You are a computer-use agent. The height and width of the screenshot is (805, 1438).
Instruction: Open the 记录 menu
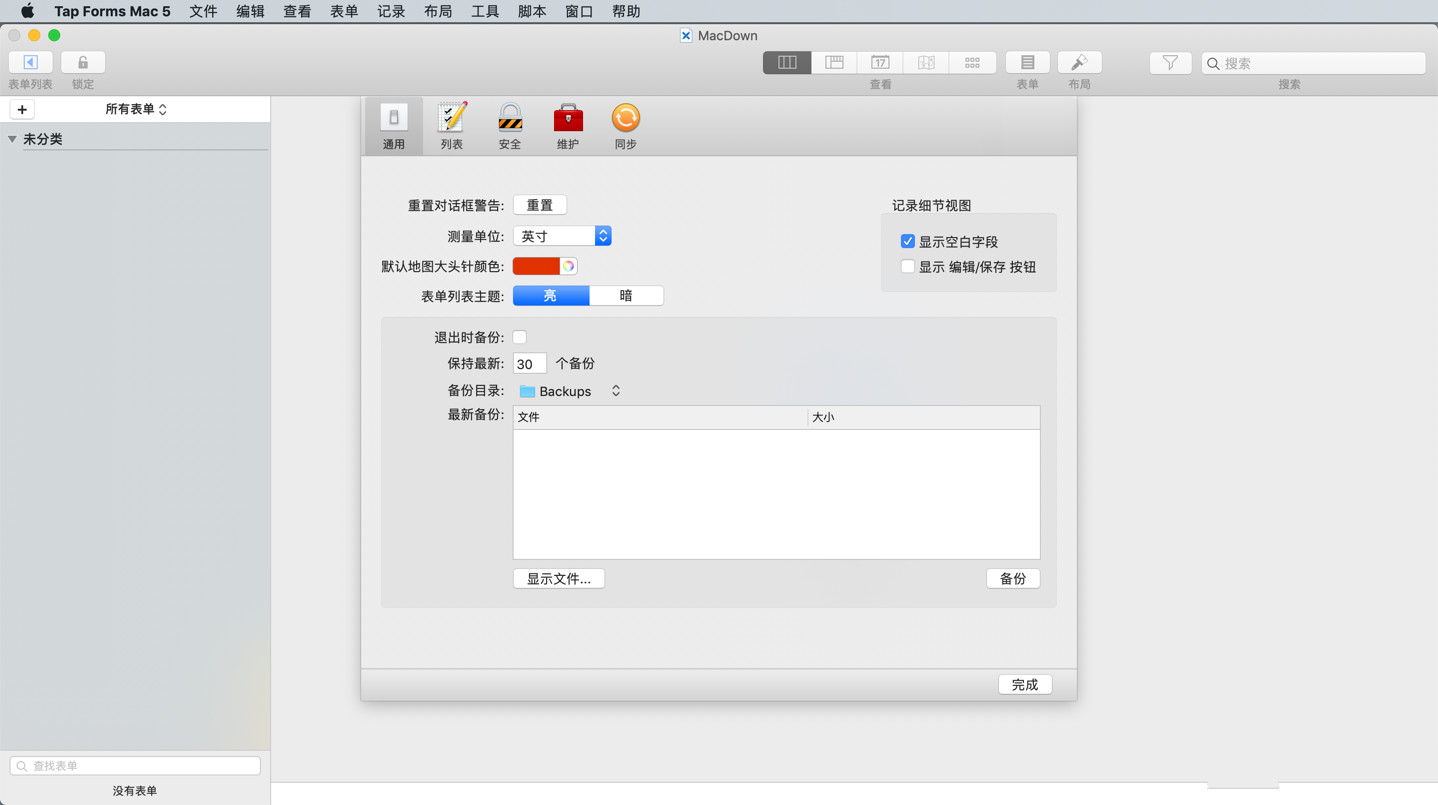[391, 11]
